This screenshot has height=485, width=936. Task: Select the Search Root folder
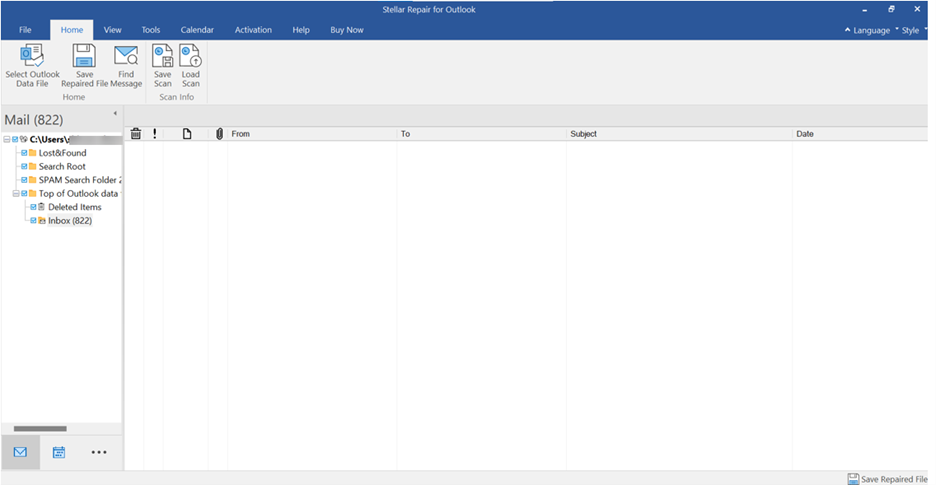coord(62,167)
